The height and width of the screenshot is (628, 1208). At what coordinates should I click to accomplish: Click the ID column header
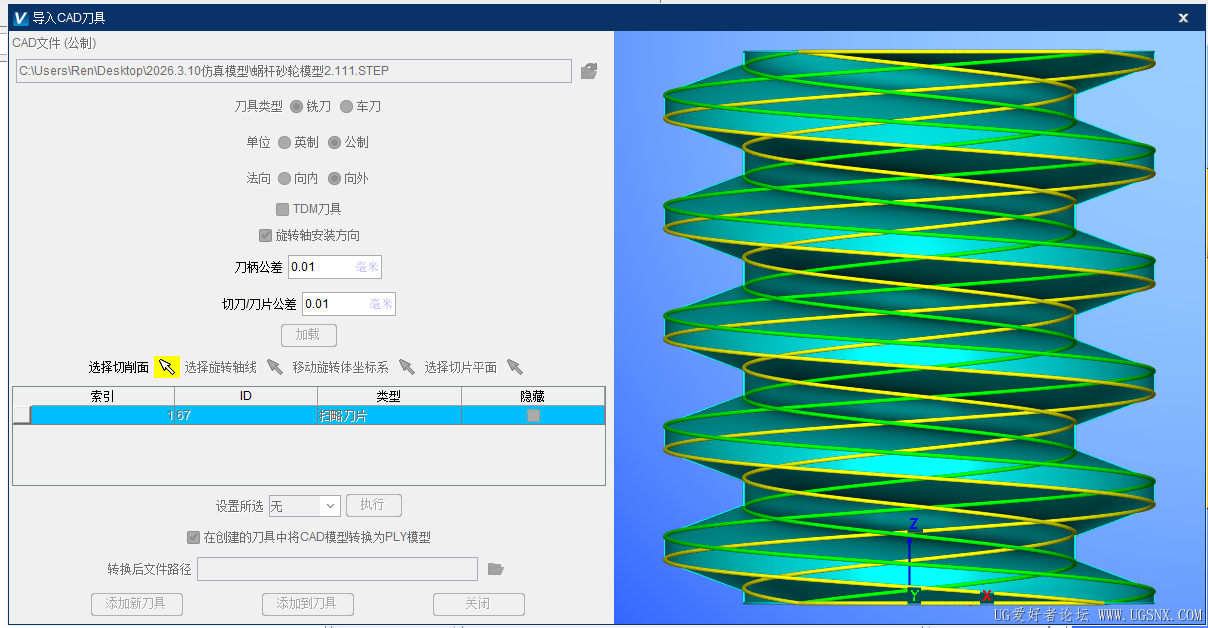pyautogui.click(x=246, y=396)
